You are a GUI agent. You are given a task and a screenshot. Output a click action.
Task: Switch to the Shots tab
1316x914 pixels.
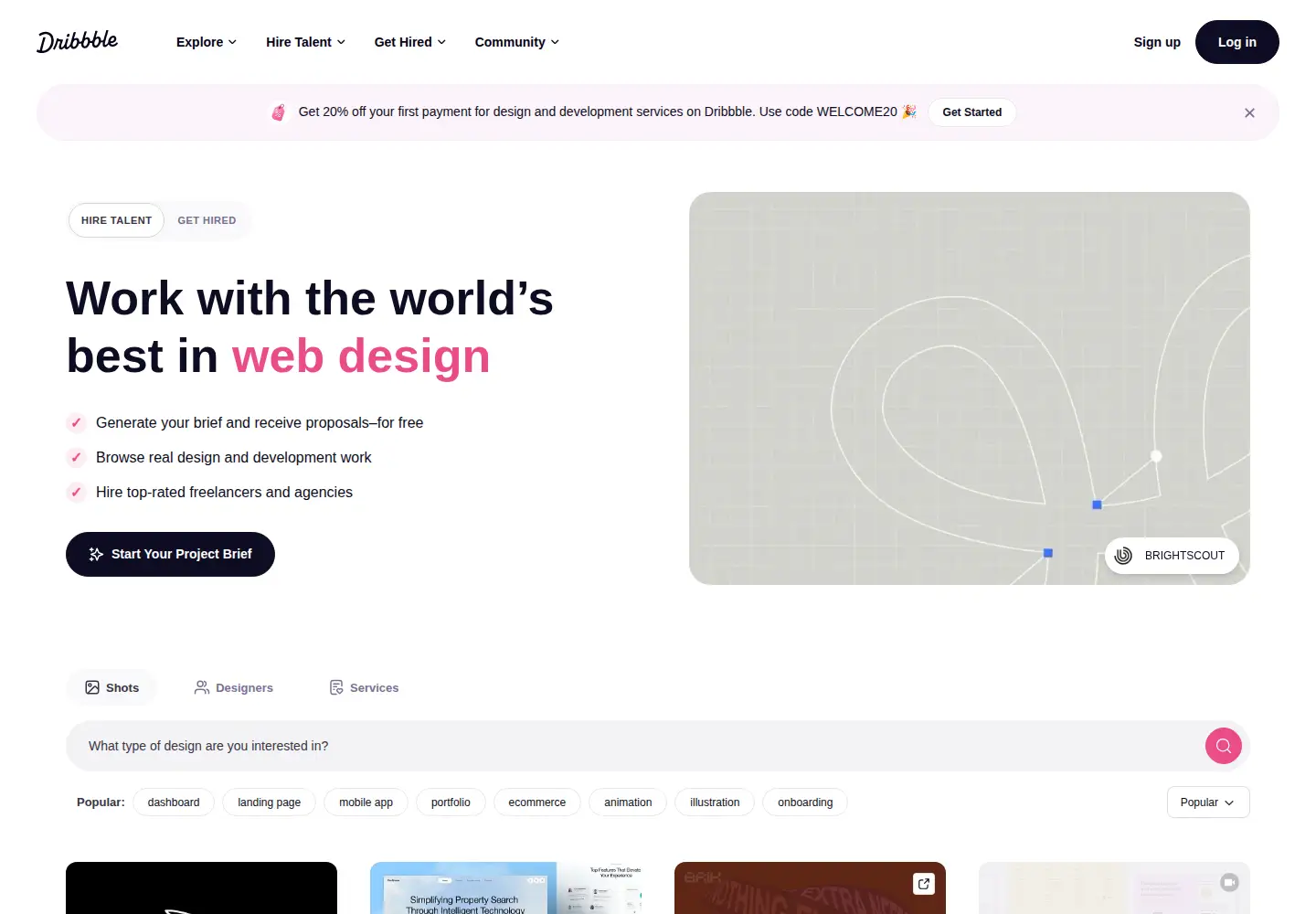pos(111,687)
